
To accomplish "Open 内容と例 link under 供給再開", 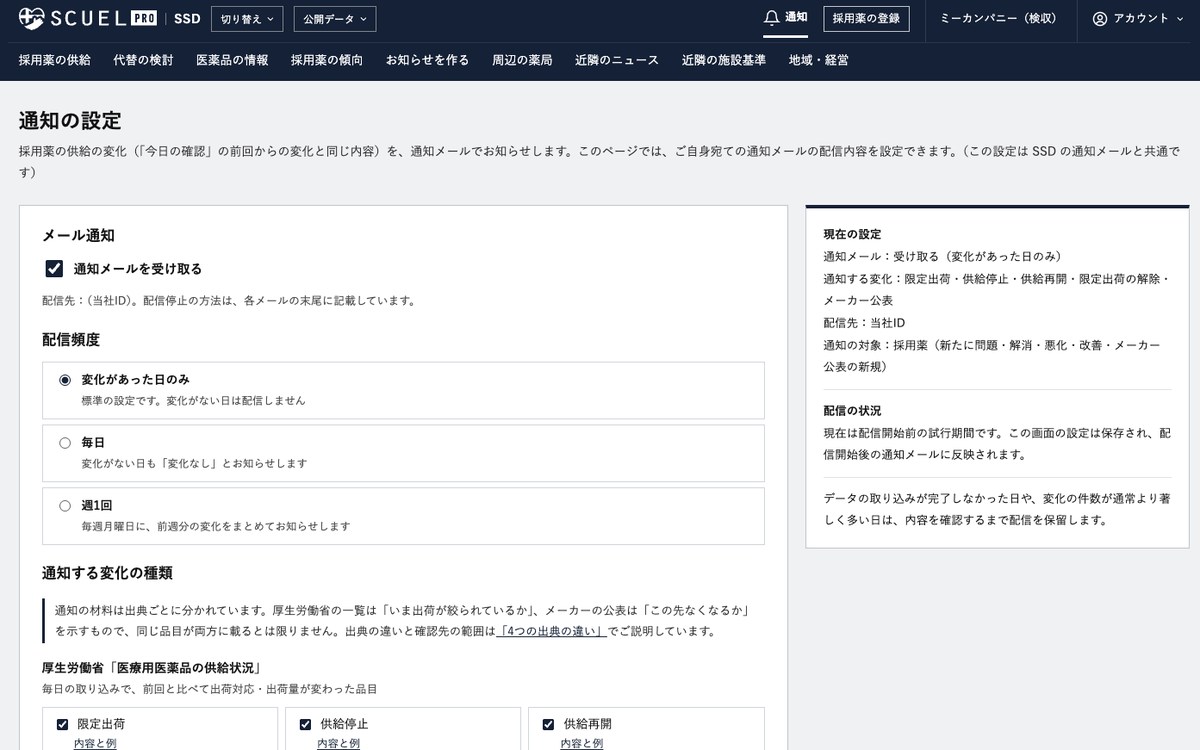I will click(x=582, y=743).
